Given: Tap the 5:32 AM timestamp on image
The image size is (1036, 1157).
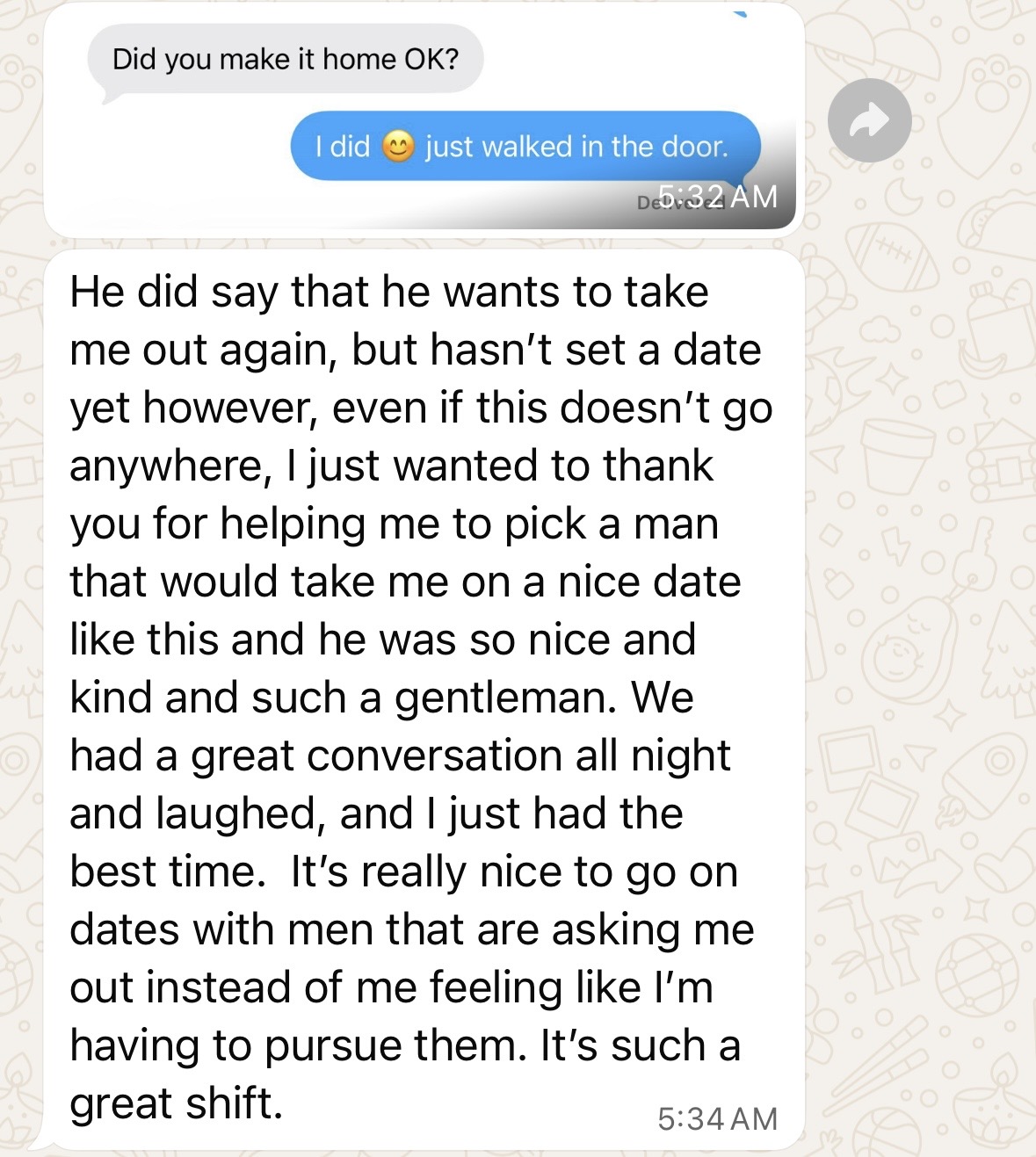Looking at the screenshot, I should coord(717,196).
